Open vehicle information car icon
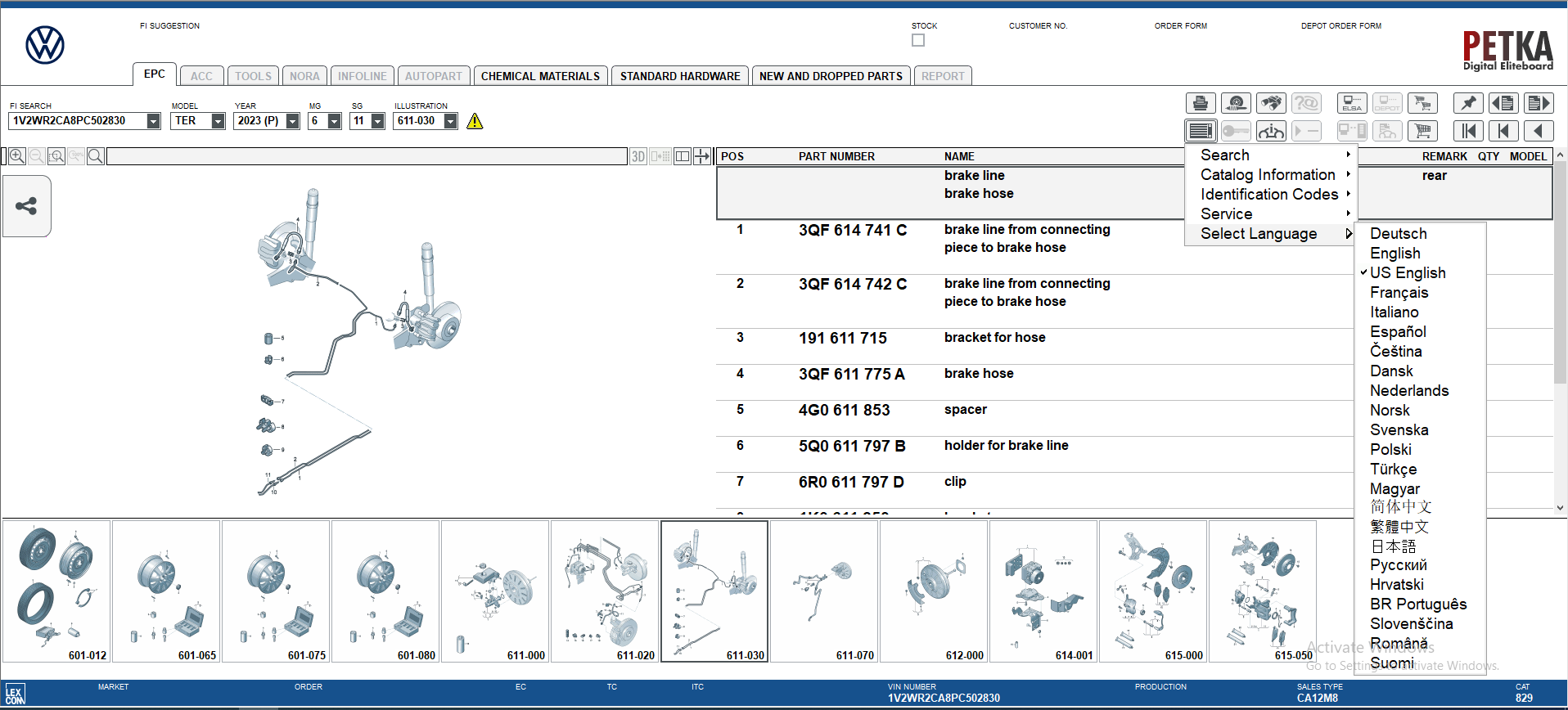The width and height of the screenshot is (1568, 710). (1271, 131)
